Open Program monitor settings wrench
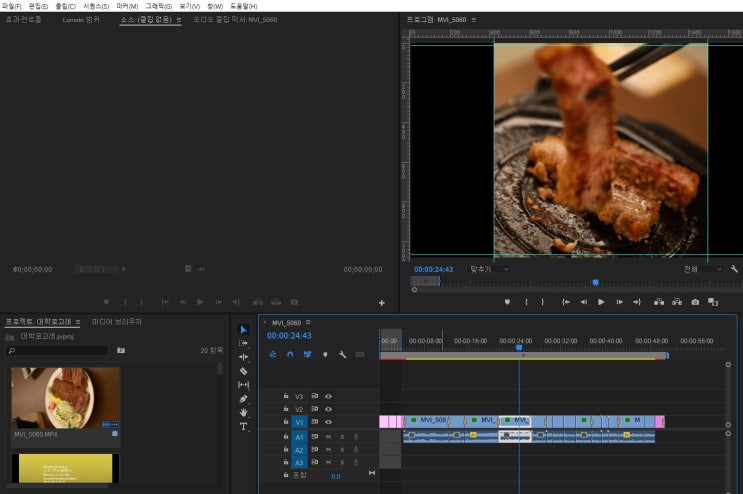743x494 pixels. (733, 269)
